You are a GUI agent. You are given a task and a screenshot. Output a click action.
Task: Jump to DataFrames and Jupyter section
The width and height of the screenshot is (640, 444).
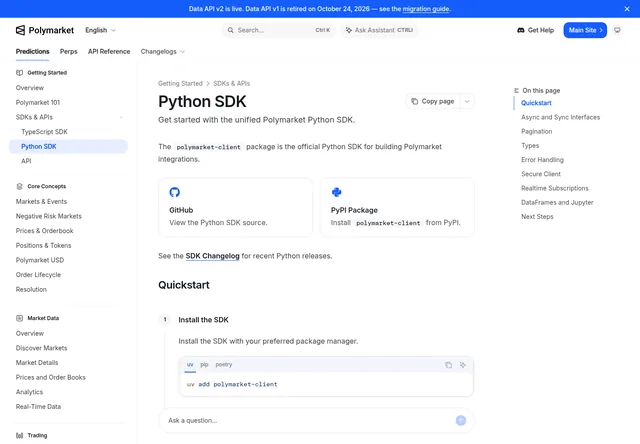point(557,202)
